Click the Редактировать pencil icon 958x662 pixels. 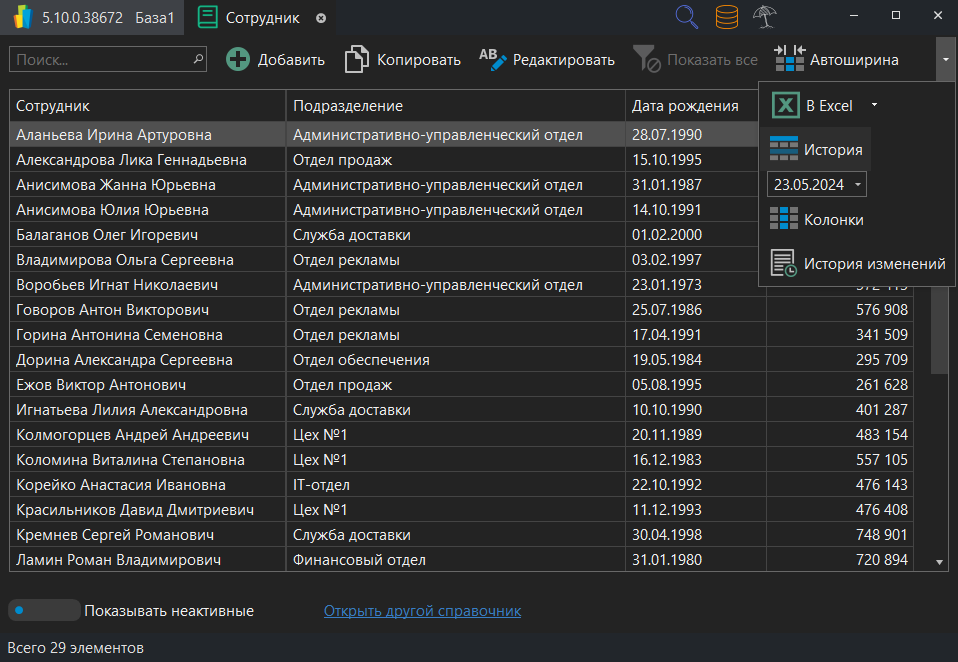pyautogui.click(x=493, y=60)
